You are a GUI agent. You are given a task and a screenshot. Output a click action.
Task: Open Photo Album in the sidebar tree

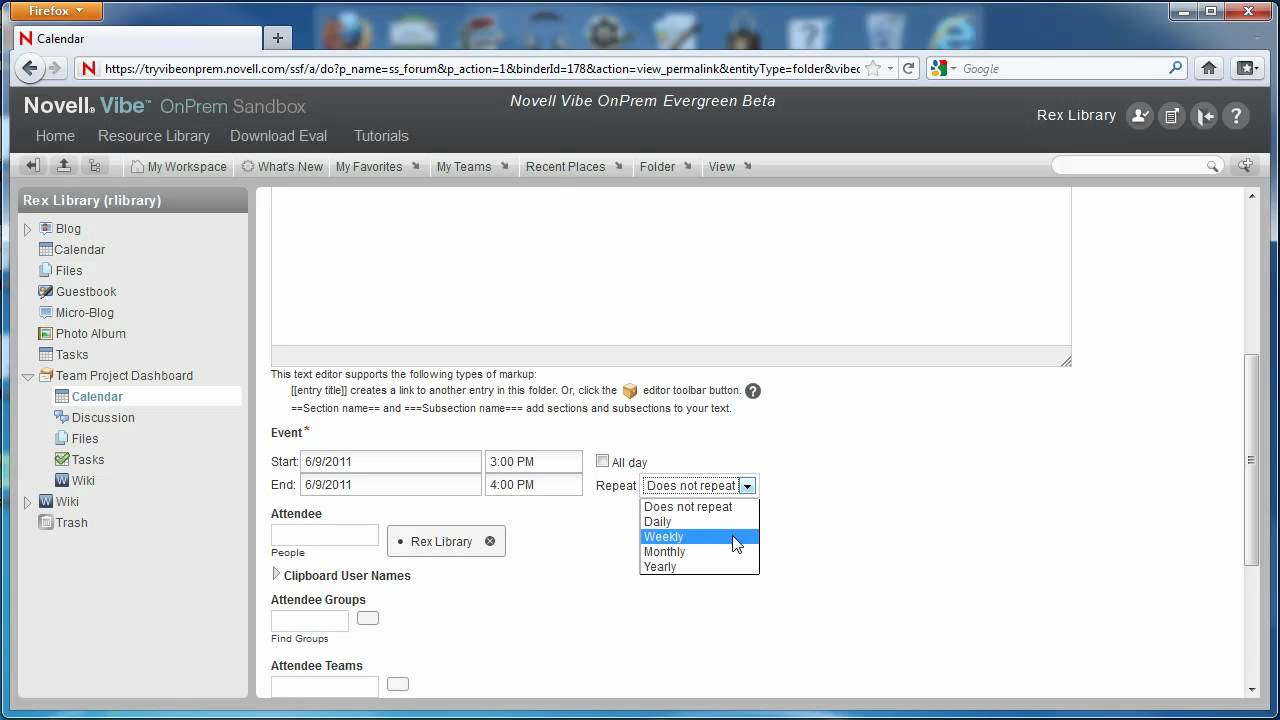coord(91,334)
